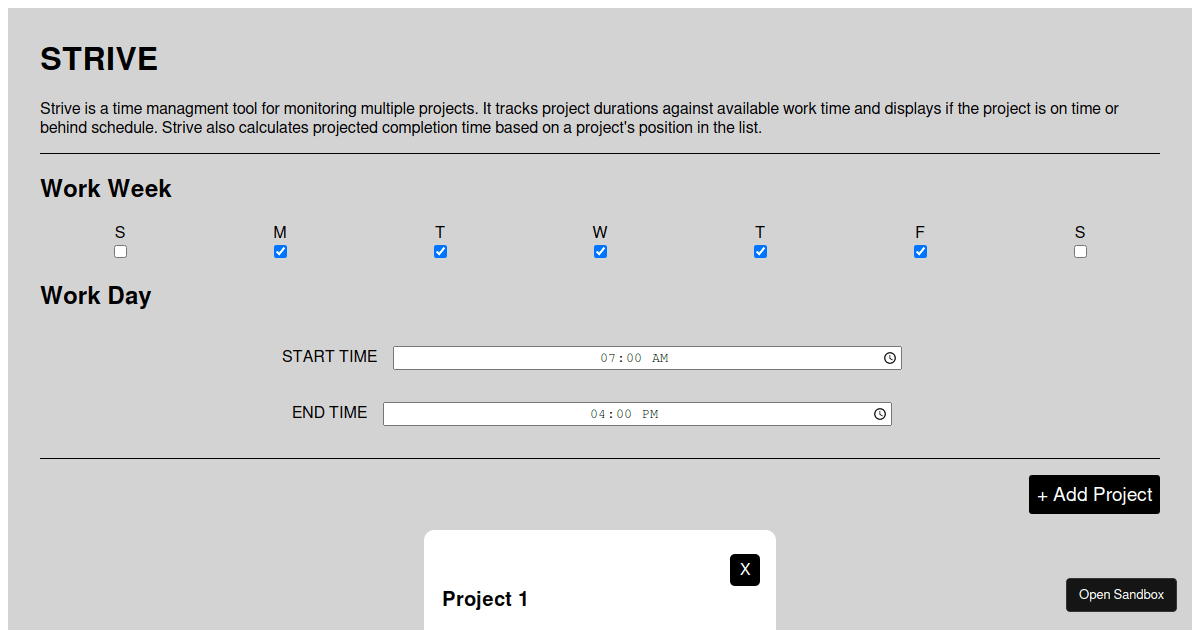Viewport: 1200px width, 630px height.
Task: Open the clock picker for START TIME
Action: 888,357
